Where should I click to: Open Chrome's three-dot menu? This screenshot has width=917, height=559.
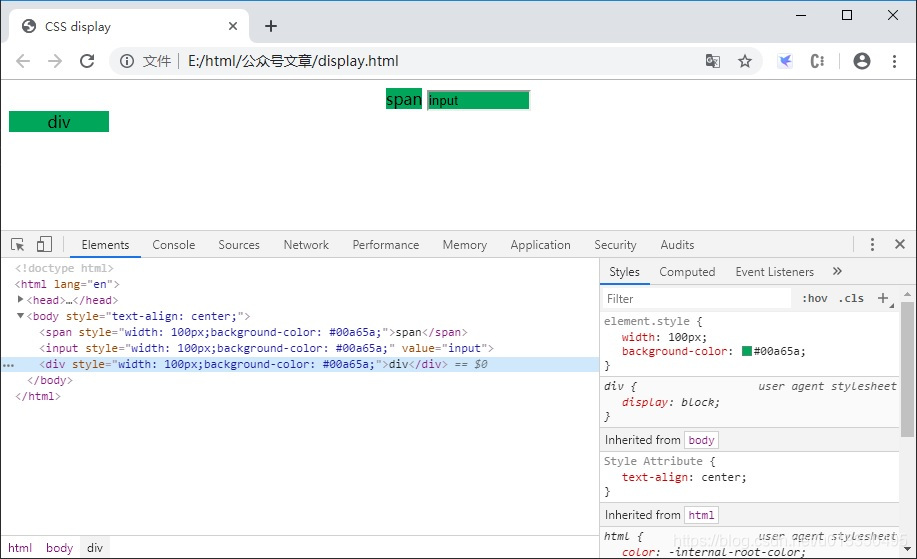pyautogui.click(x=894, y=61)
